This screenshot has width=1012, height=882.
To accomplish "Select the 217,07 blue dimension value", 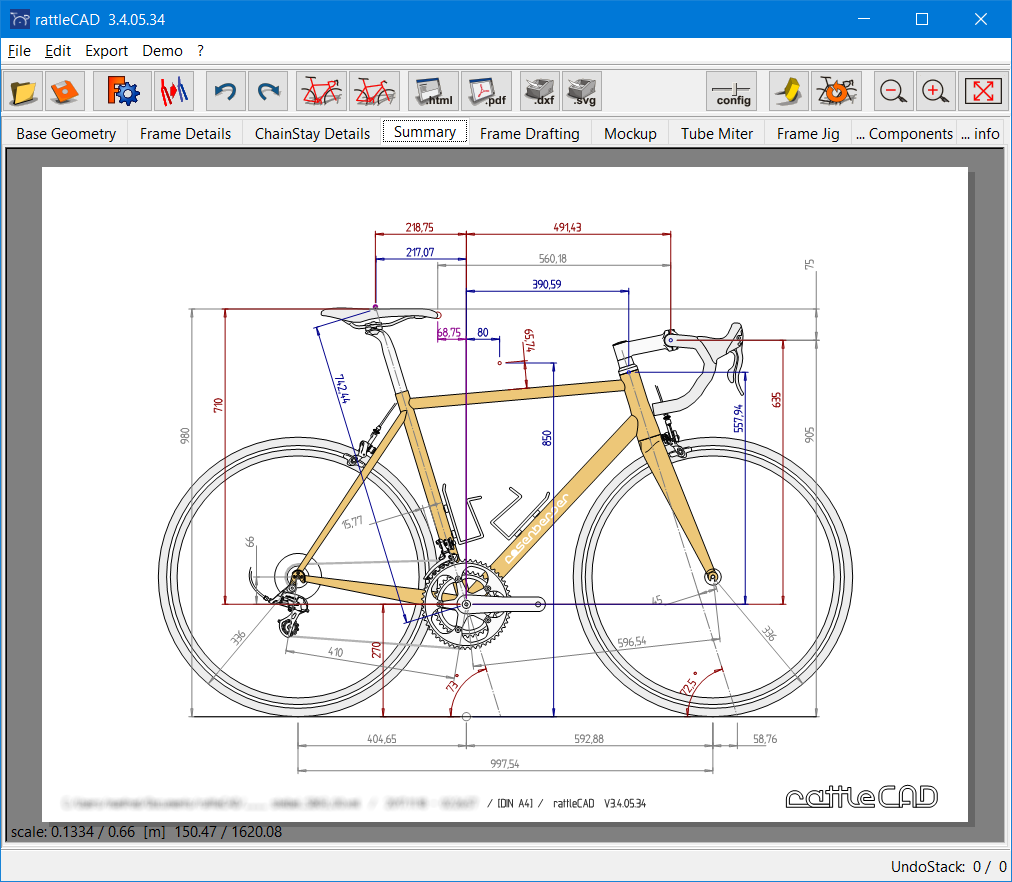I will tap(420, 252).
